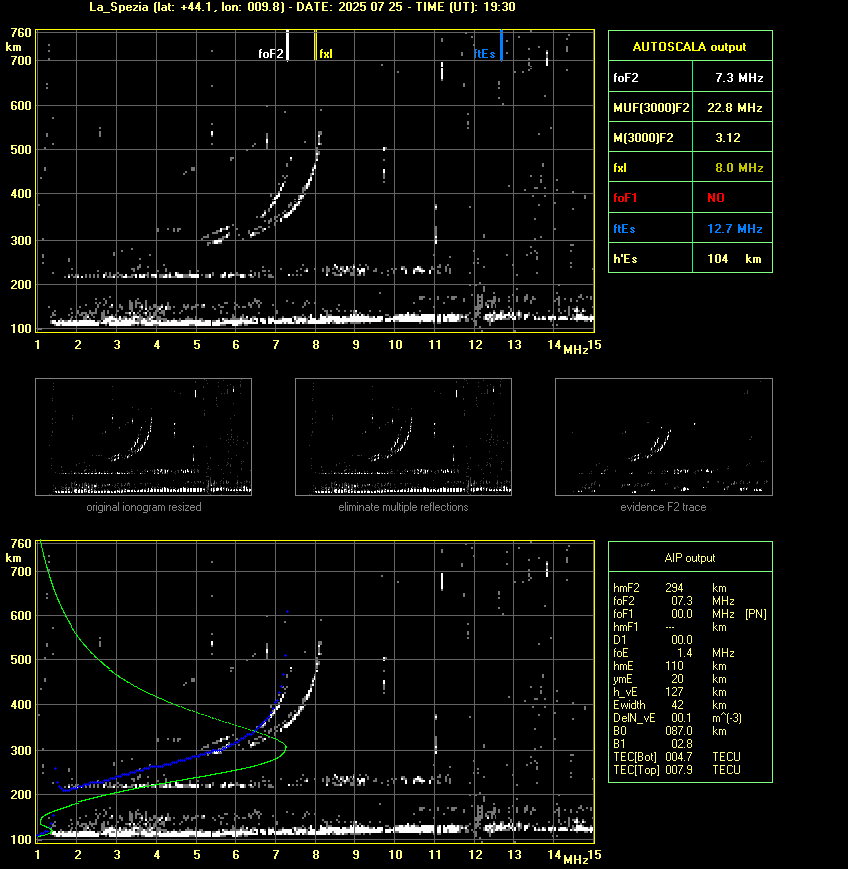Click the '[PN]' tag beside foF1
The height and width of the screenshot is (869, 848).
[755, 614]
